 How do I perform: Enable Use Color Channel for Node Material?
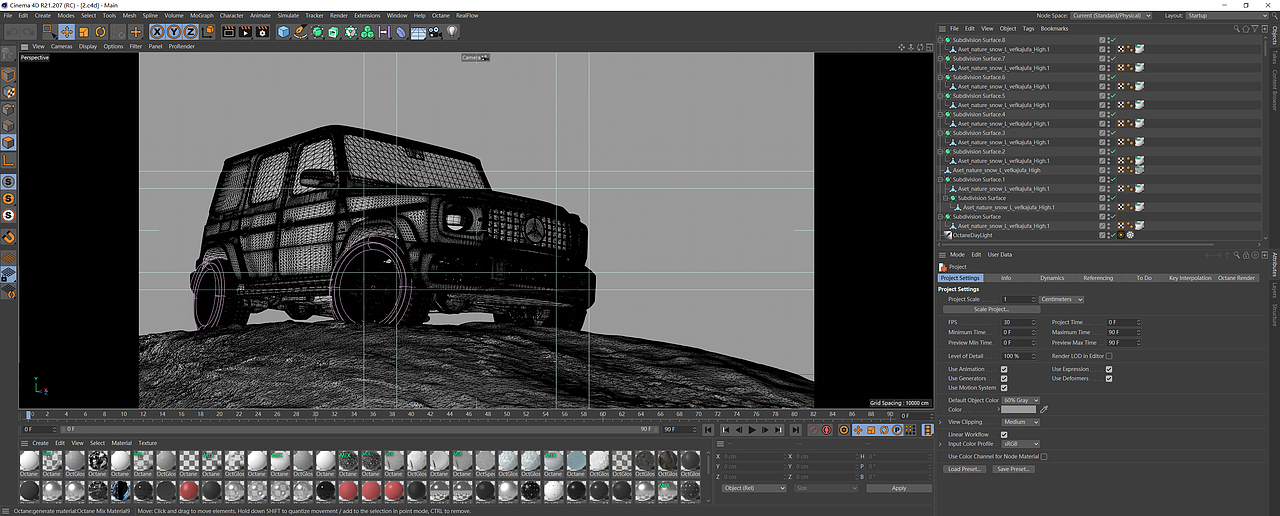click(1044, 456)
